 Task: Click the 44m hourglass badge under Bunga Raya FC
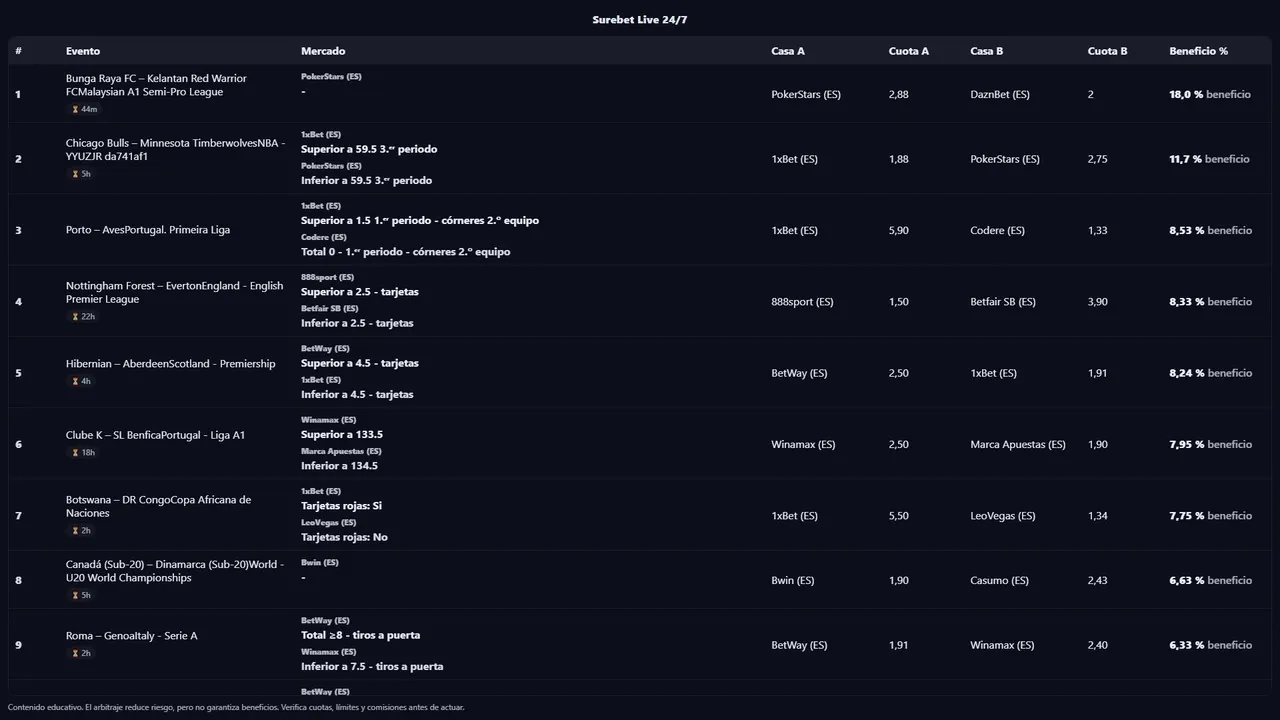coord(84,109)
